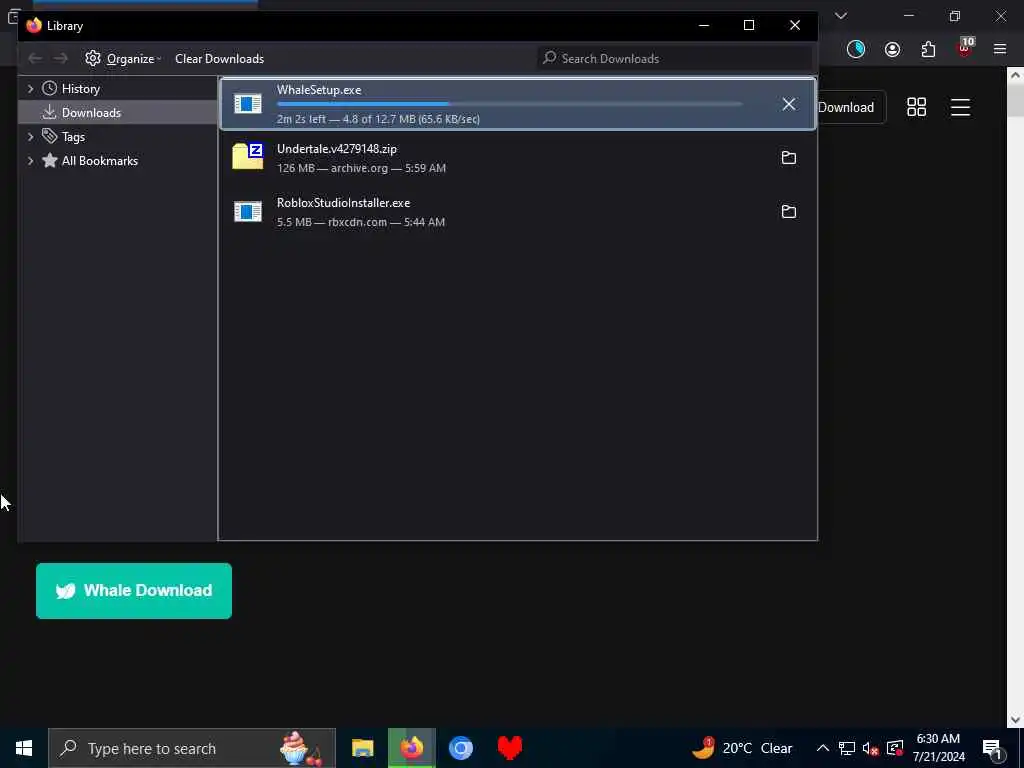Open the clock showing 6:30 AM
The height and width of the screenshot is (768, 1024).
pos(938,748)
